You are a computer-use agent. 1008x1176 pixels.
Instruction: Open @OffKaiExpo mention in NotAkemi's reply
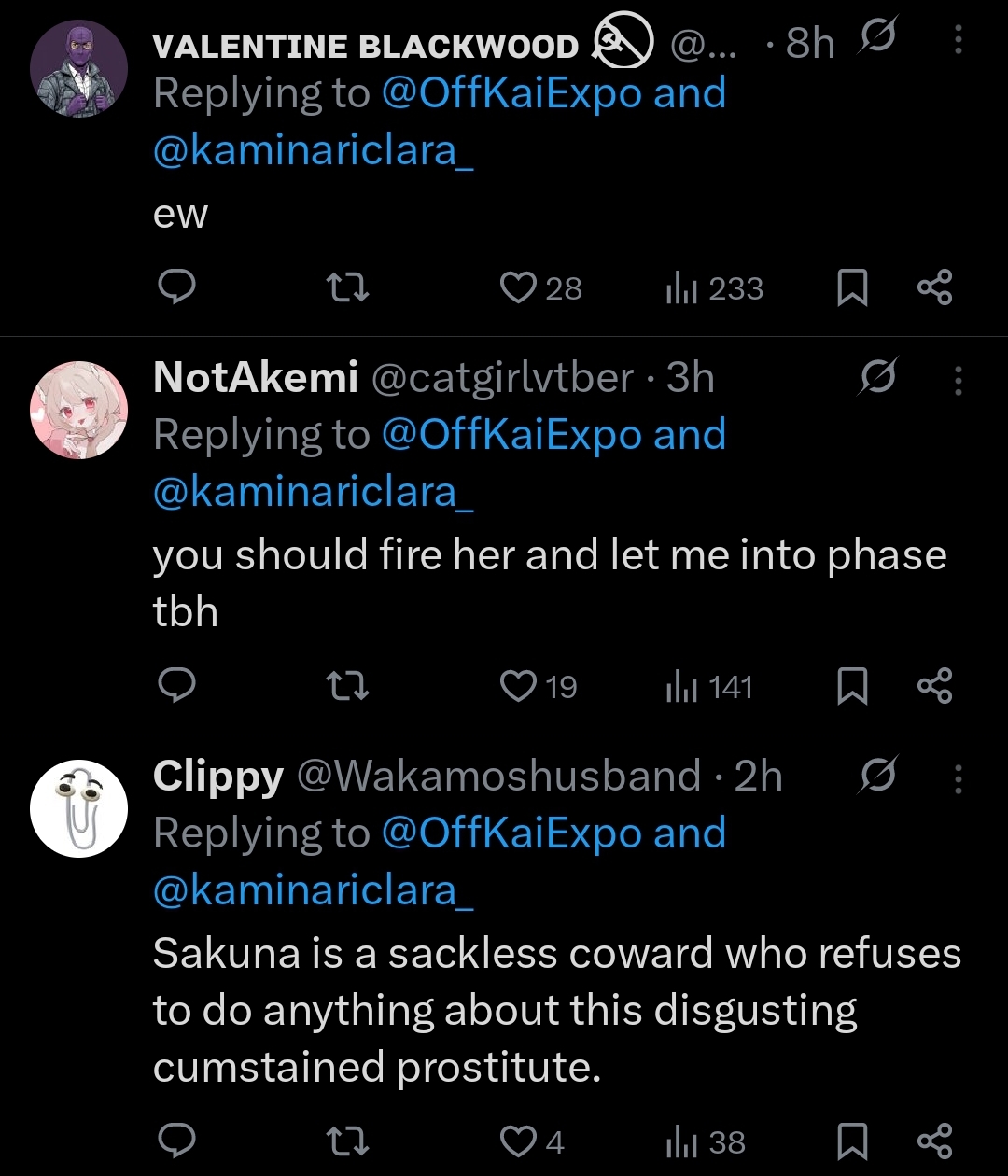[x=511, y=435]
